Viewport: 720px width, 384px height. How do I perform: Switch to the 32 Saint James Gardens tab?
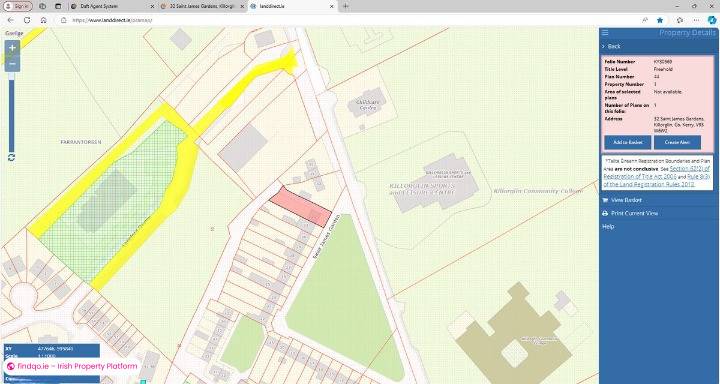click(x=203, y=6)
